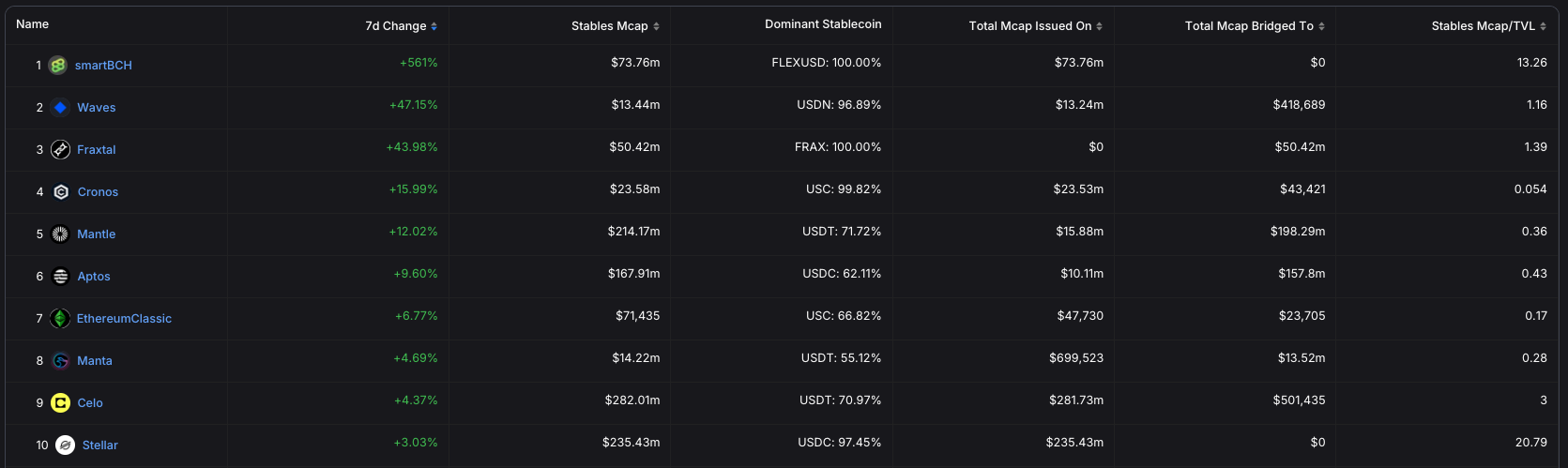The image size is (1568, 468).
Task: Click the Fraxtal chain logo icon
Action: [60, 150]
